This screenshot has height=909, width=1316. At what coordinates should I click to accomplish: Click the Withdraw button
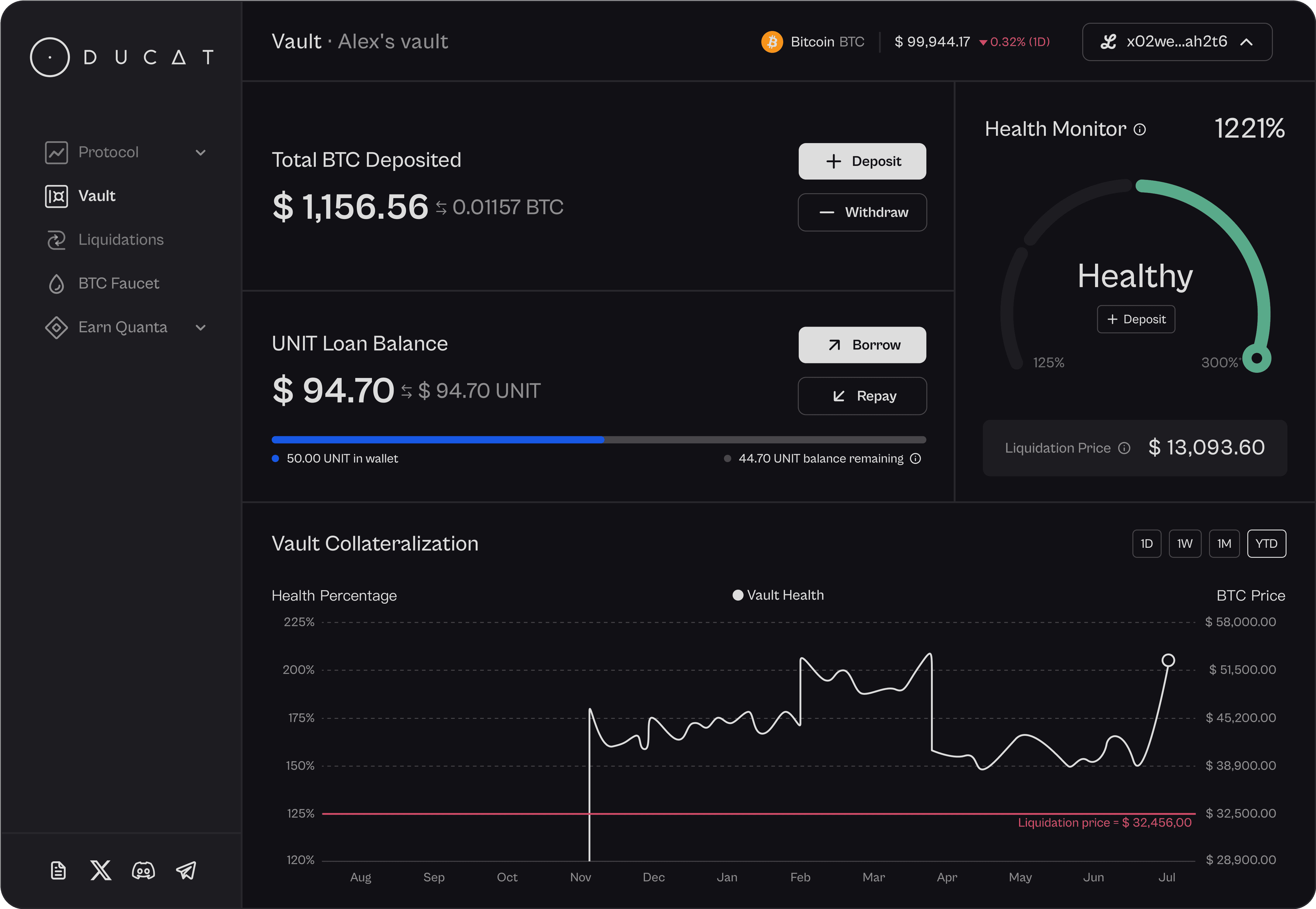point(862,212)
